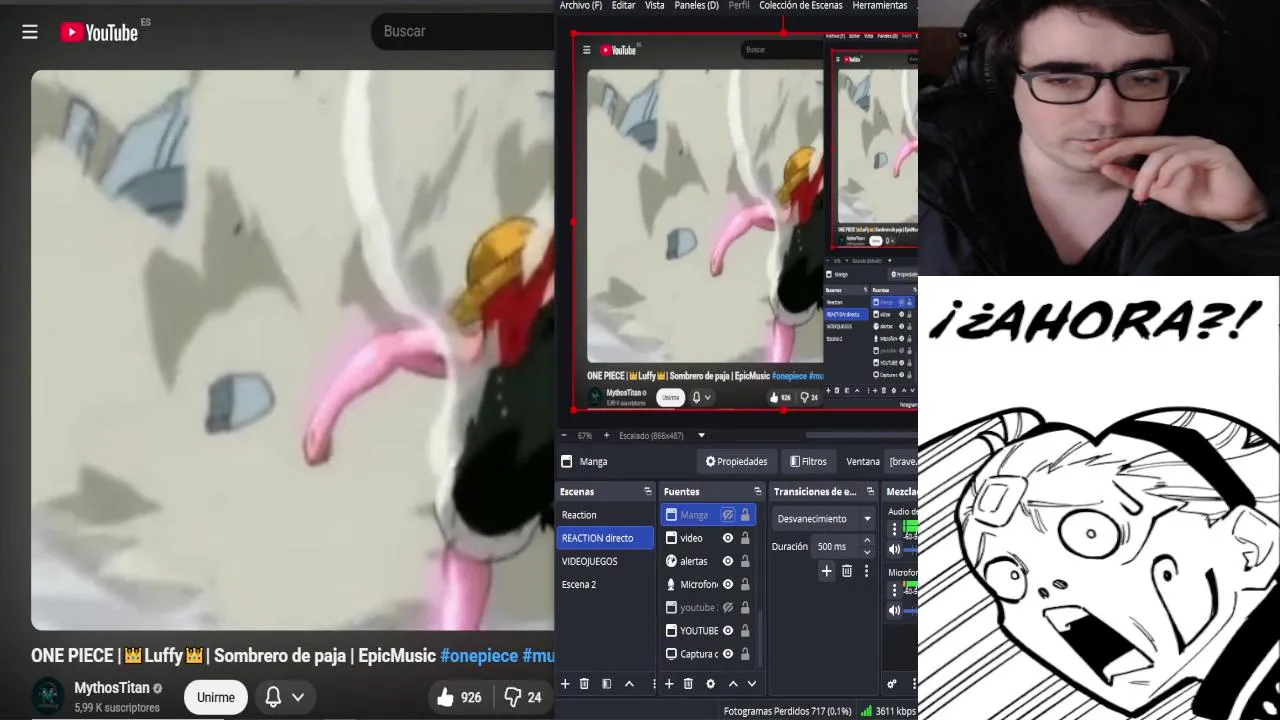Dislike the video with 24 dislikes
Image resolution: width=1280 pixels, height=720 pixels.
coord(522,697)
